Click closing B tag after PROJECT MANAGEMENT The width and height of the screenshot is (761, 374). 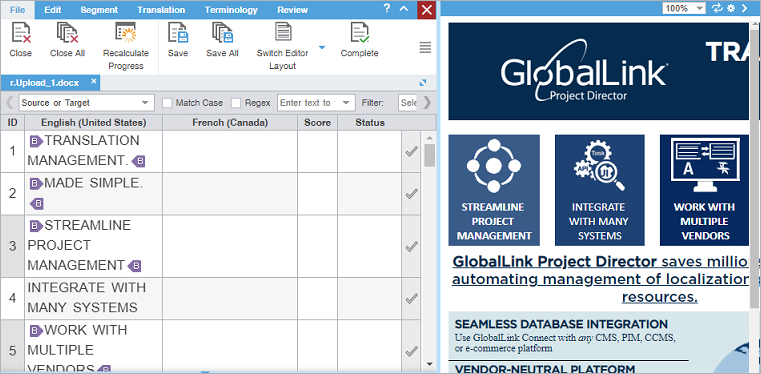[134, 266]
